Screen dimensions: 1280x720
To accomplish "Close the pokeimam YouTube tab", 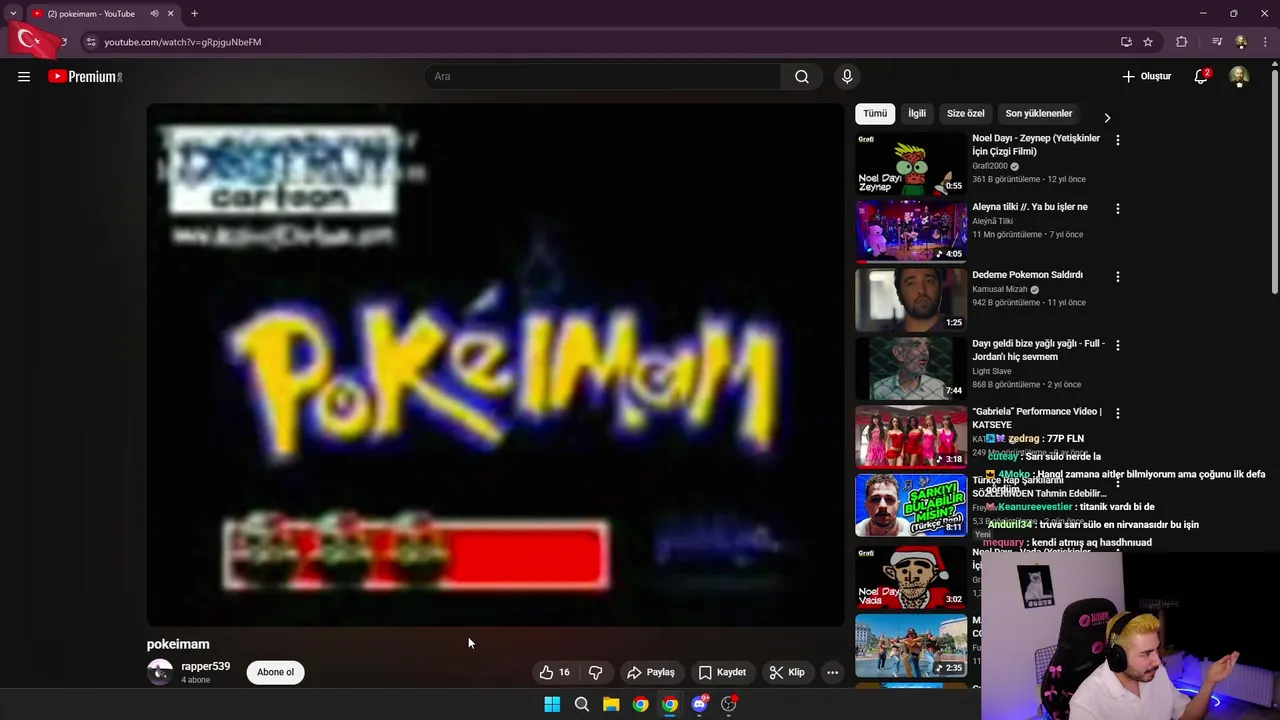I will [171, 14].
